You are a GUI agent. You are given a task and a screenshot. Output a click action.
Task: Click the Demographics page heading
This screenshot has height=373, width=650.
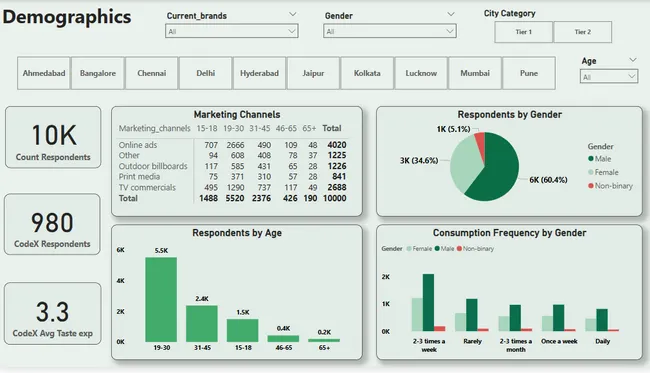tap(67, 17)
